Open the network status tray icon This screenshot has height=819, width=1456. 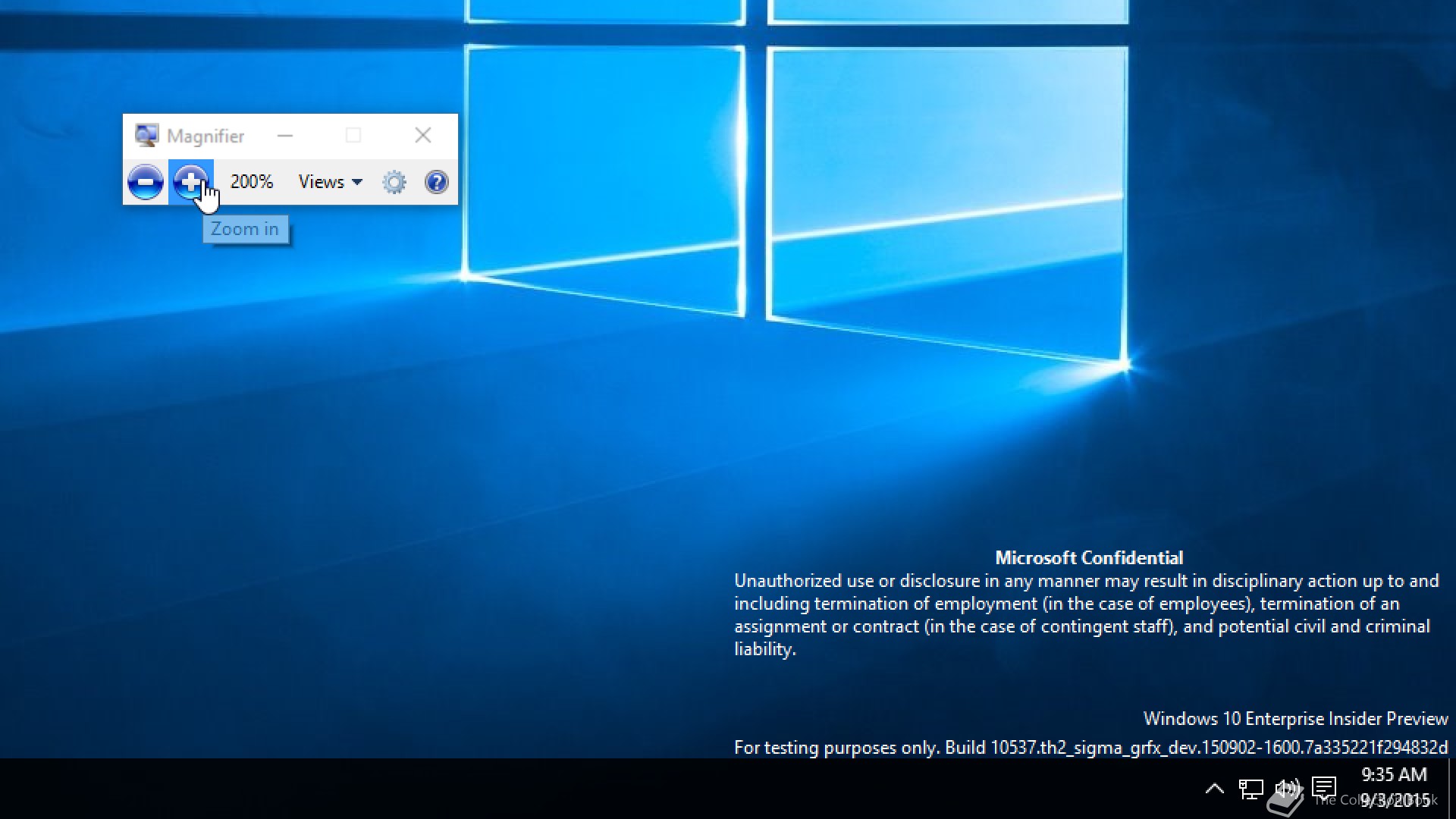coord(1250,789)
